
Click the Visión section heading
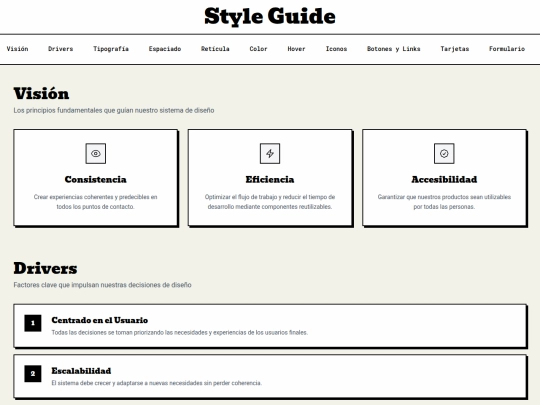[41, 94]
